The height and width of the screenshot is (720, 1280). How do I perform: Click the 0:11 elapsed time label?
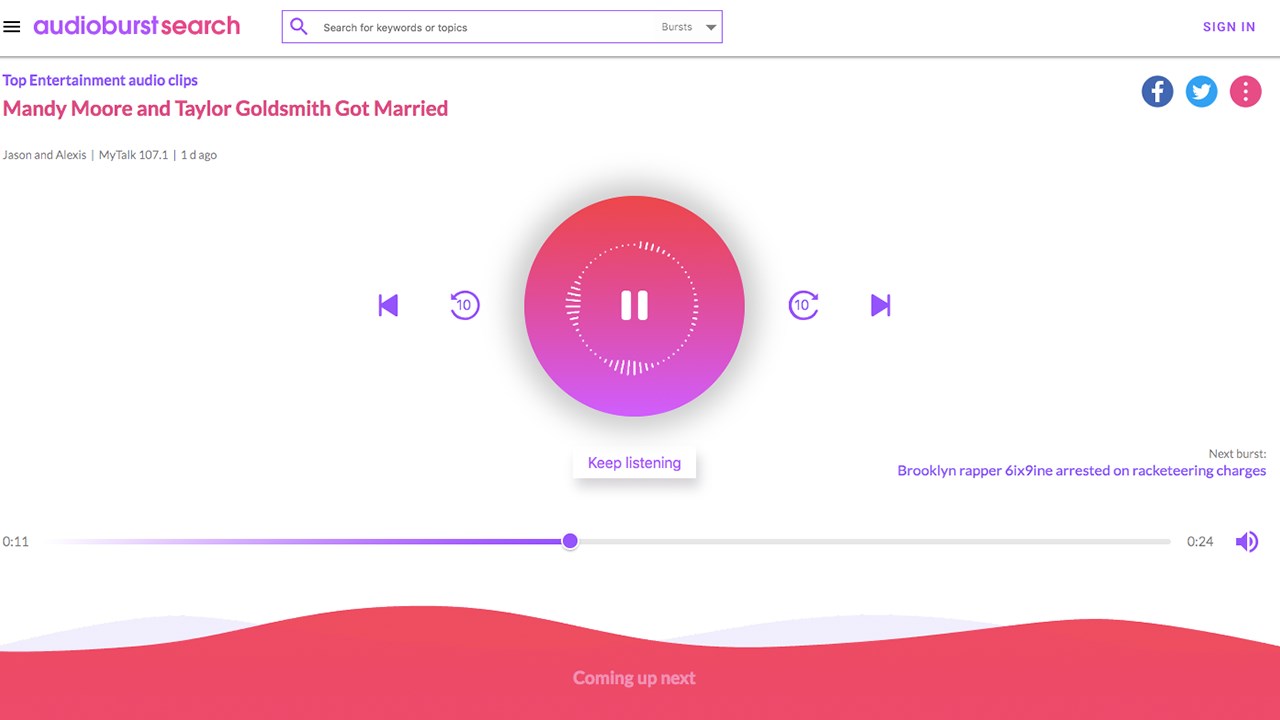[15, 542]
